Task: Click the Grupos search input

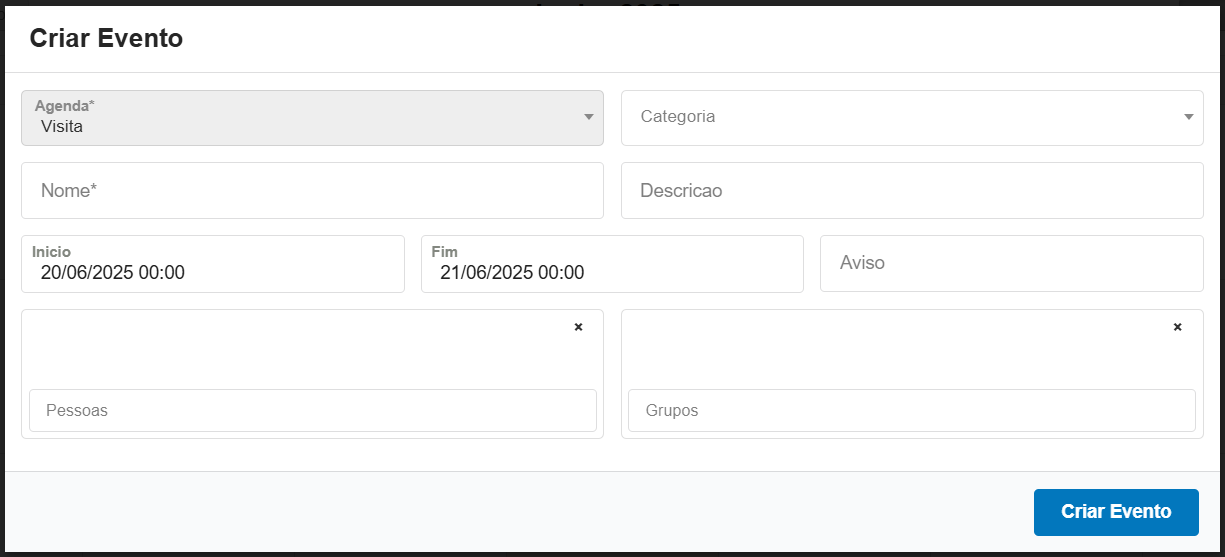Action: (911, 410)
